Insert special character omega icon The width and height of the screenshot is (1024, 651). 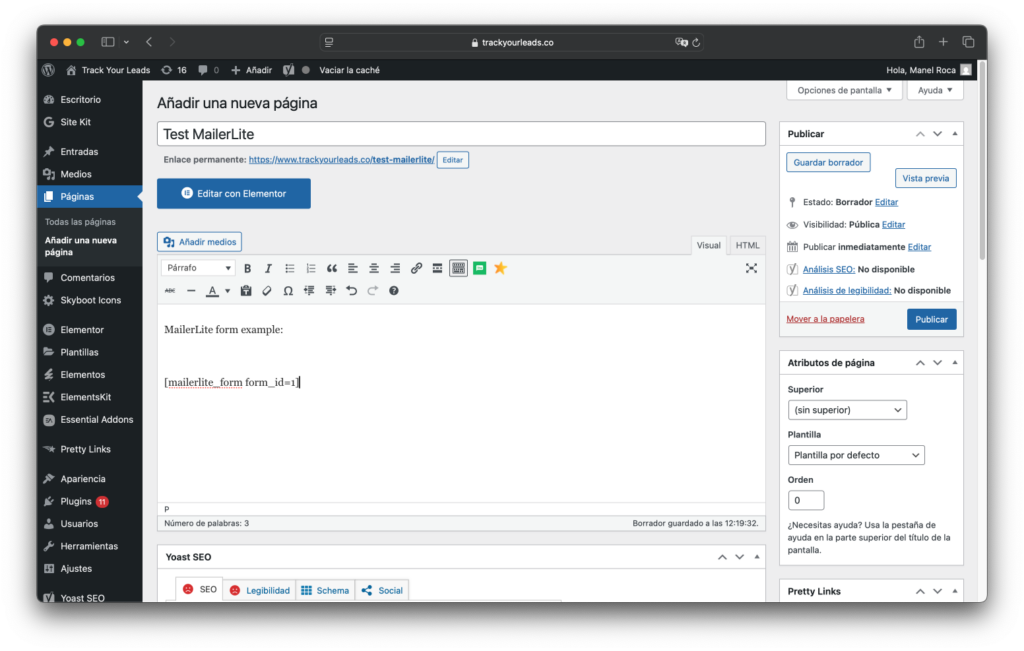pos(288,291)
